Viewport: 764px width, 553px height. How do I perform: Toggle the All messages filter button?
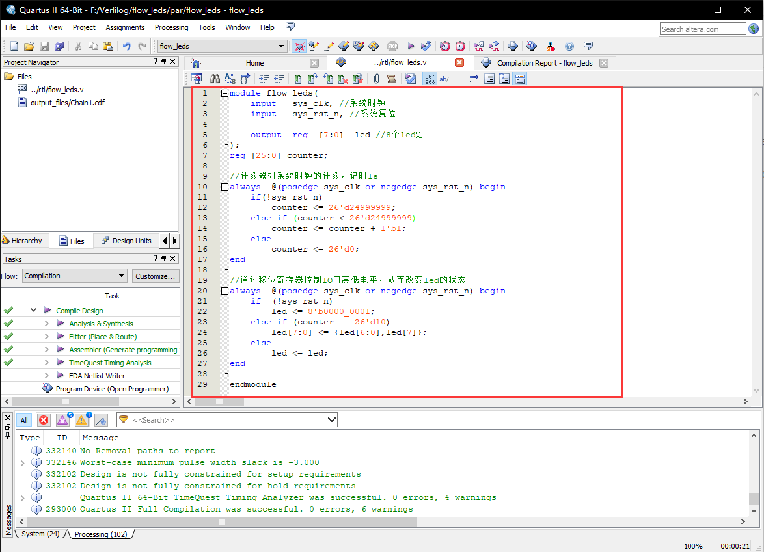tap(23, 420)
